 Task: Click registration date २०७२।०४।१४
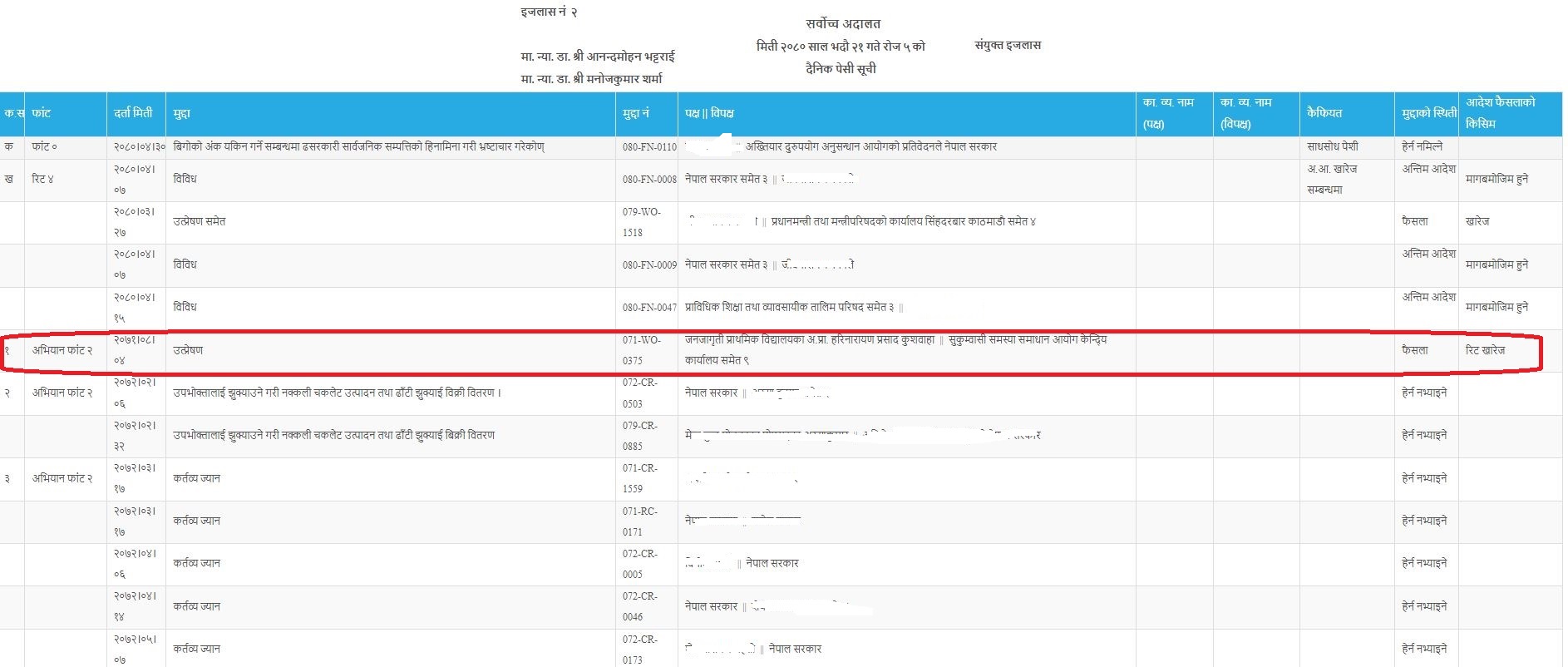135,606
